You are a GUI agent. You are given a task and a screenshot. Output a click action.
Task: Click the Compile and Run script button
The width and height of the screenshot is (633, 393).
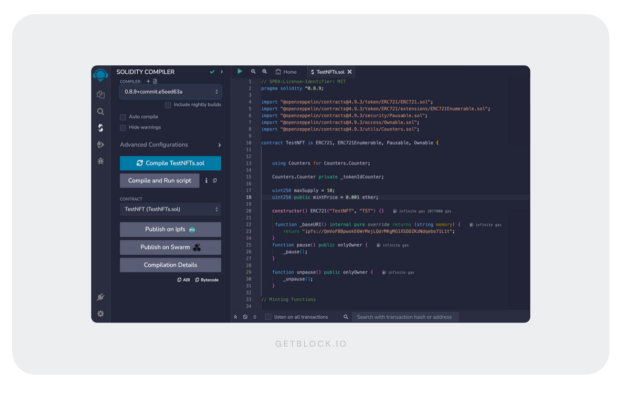tap(159, 181)
